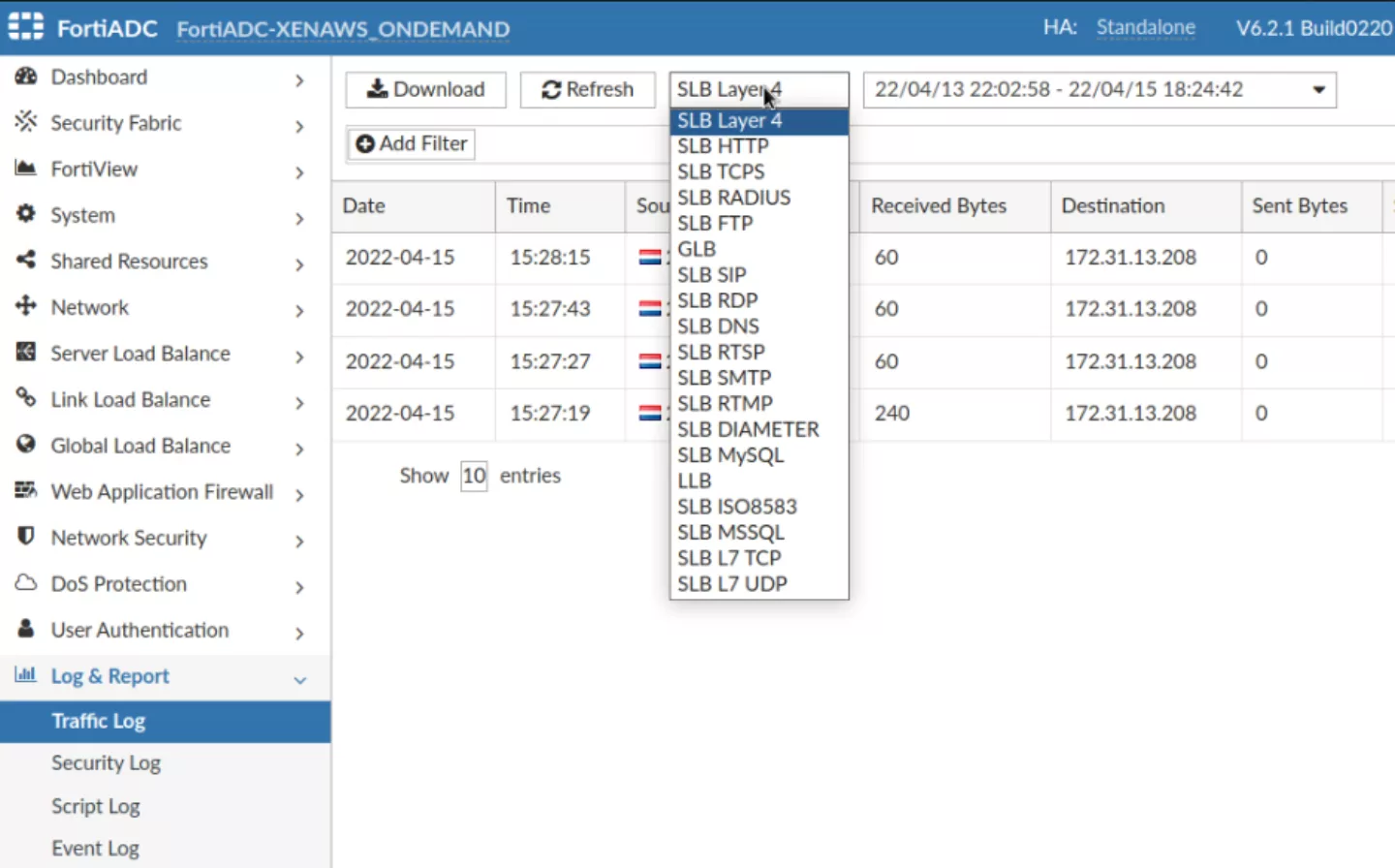Click the Network arrows icon
Image resolution: width=1395 pixels, height=868 pixels.
pos(26,306)
